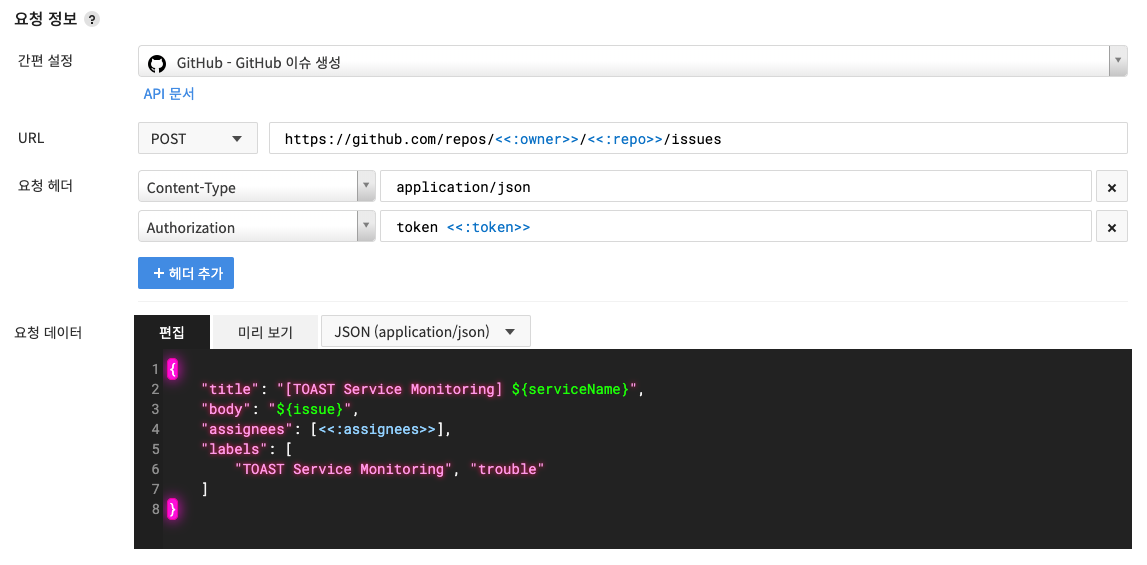The height and width of the screenshot is (565, 1147).
Task: Click the closing brace on line 8
Action: click(x=173, y=509)
